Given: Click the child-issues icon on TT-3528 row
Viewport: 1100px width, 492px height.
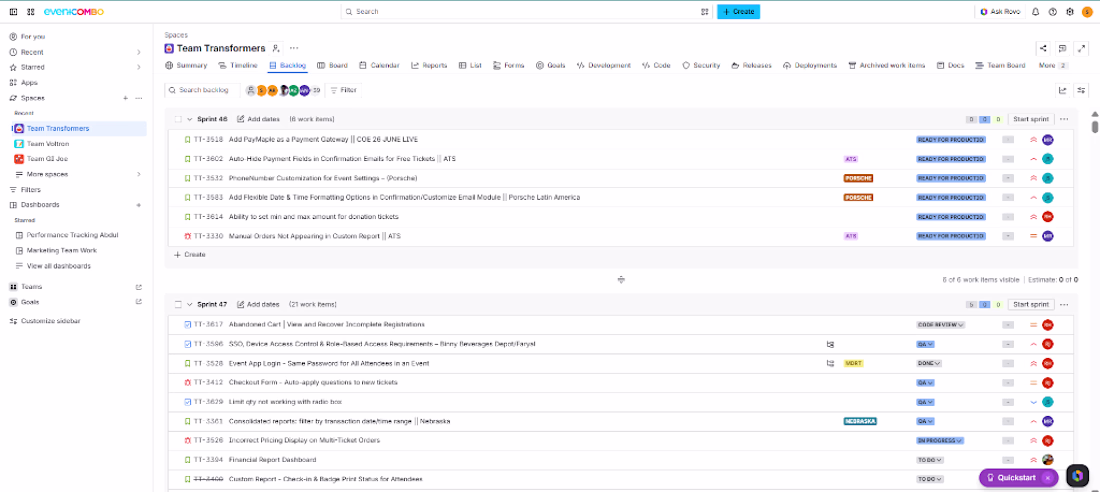Looking at the screenshot, I should [x=831, y=364].
